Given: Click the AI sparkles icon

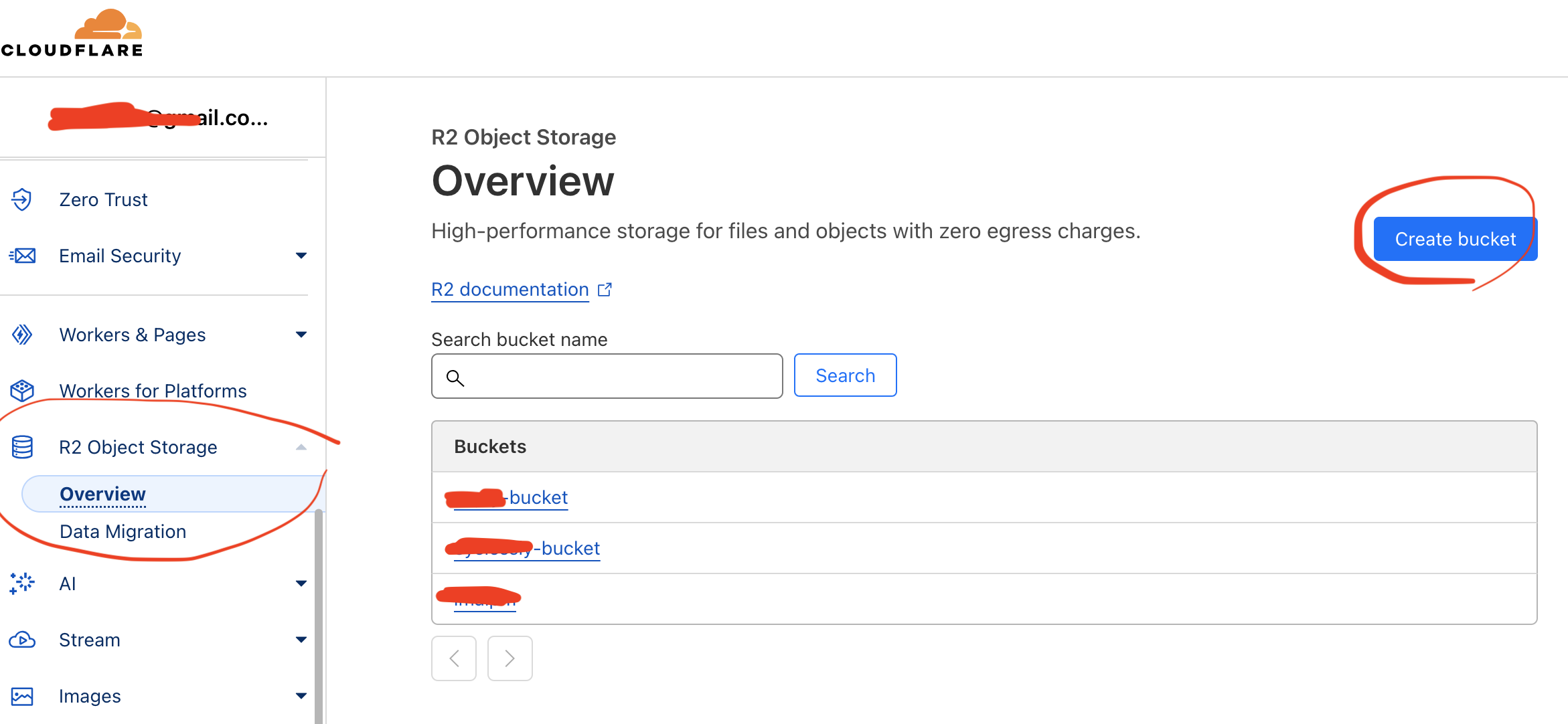Looking at the screenshot, I should 23,583.
